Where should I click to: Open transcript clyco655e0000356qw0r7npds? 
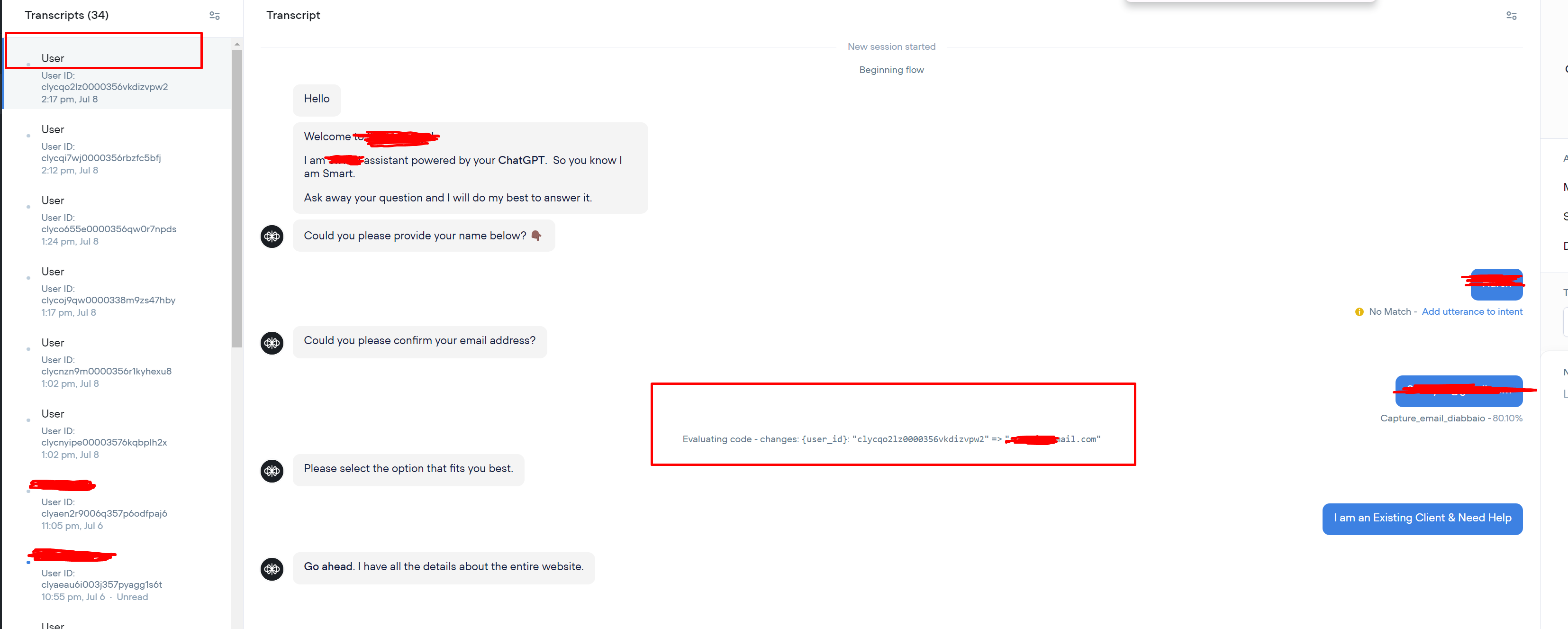118,220
